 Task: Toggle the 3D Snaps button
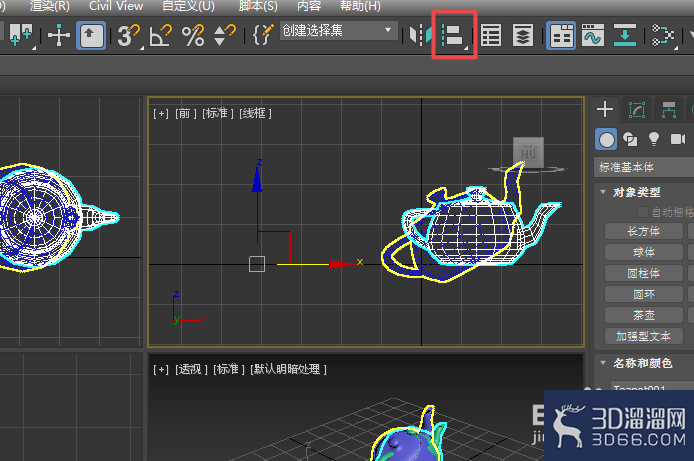click(129, 35)
